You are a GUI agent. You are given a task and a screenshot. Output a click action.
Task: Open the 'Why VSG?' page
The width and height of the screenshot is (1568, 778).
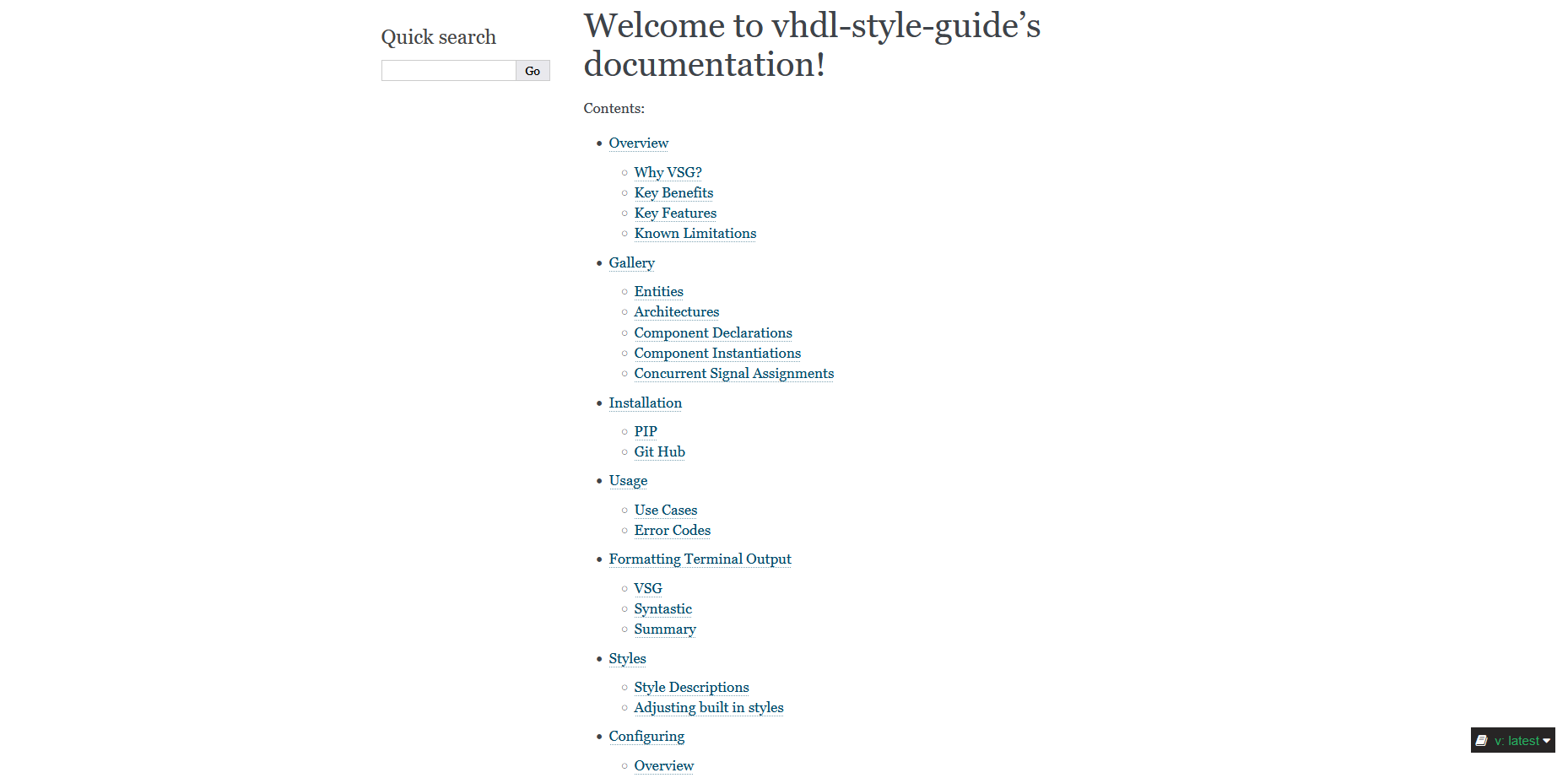pyautogui.click(x=668, y=172)
